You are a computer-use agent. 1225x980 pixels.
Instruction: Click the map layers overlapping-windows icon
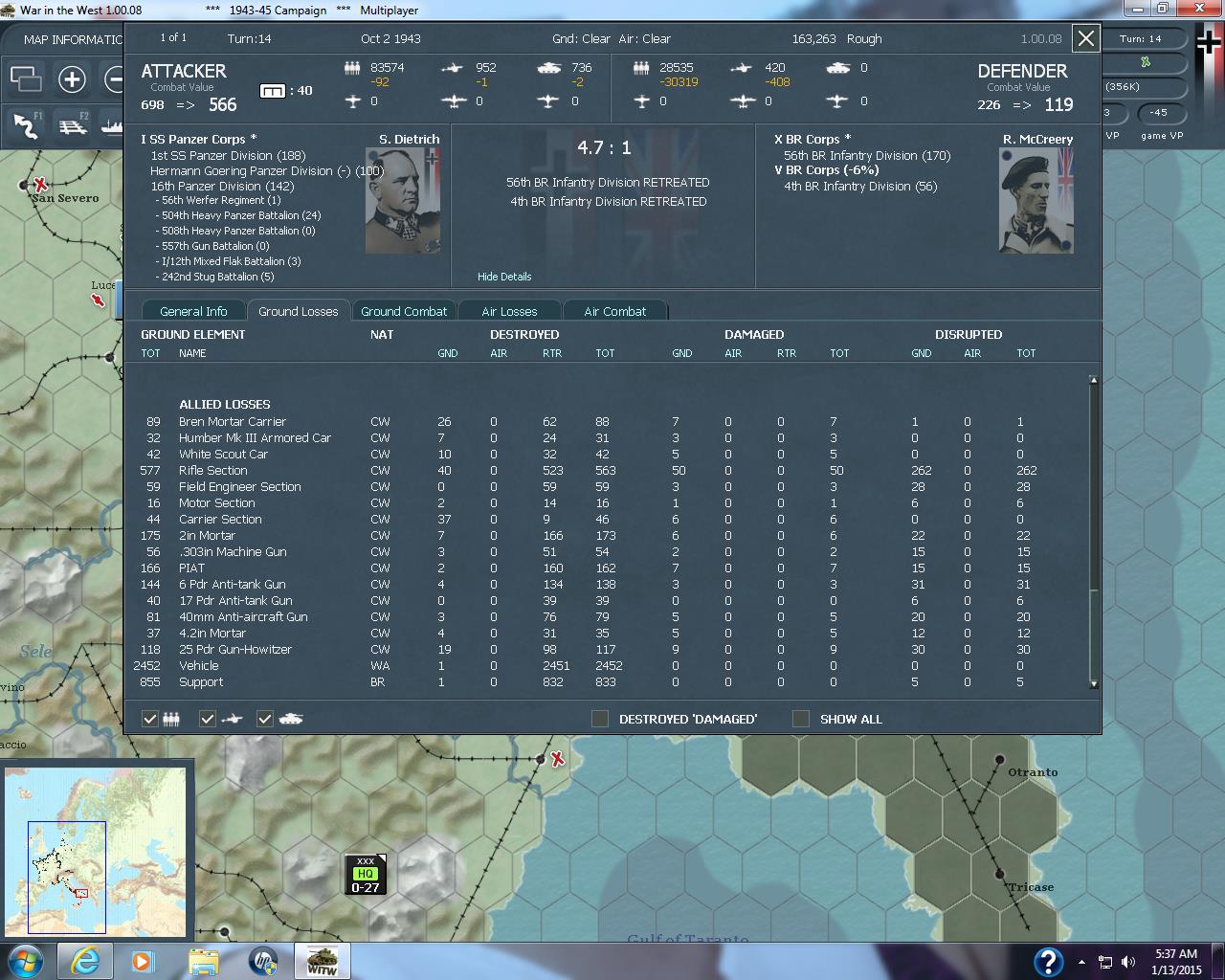click(26, 78)
